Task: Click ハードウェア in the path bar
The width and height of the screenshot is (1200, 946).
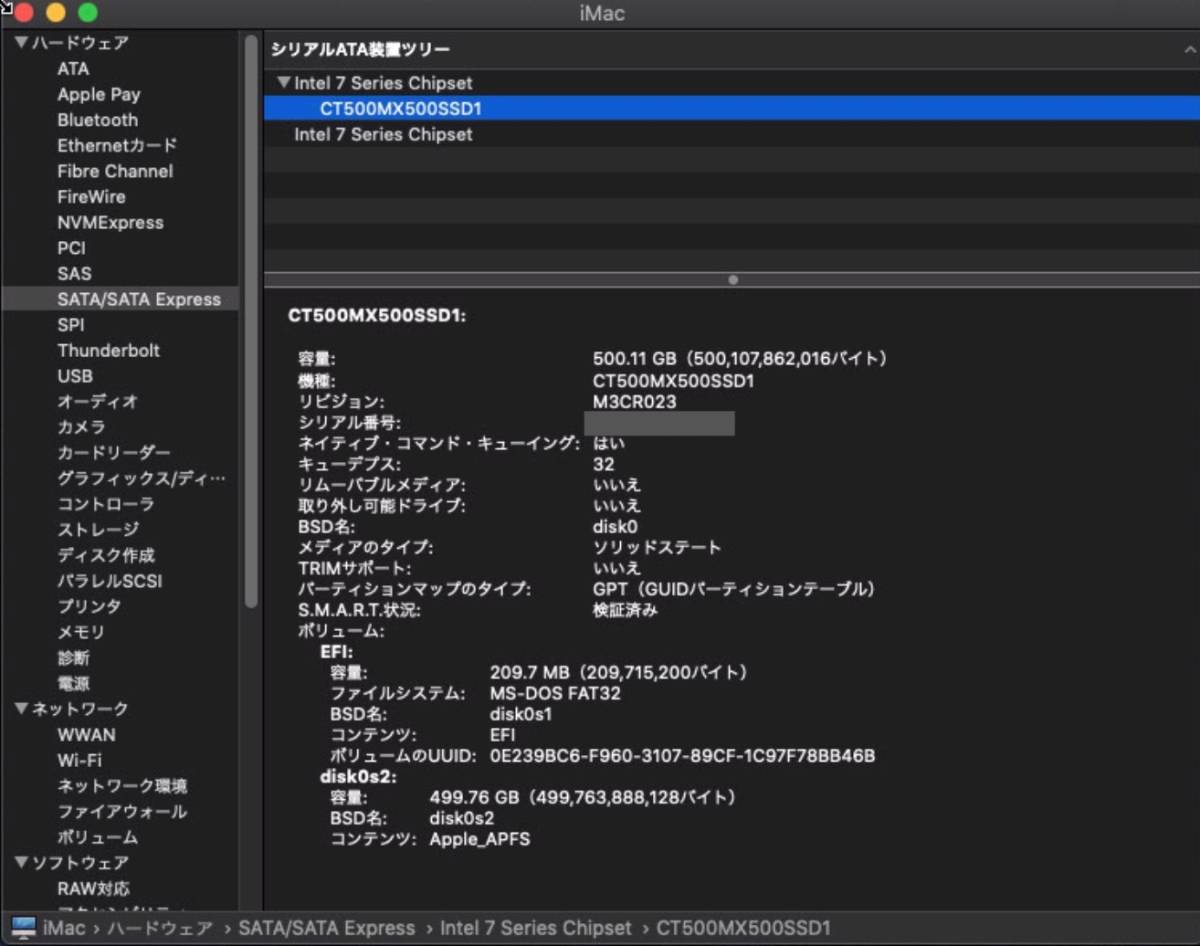Action: [160, 928]
